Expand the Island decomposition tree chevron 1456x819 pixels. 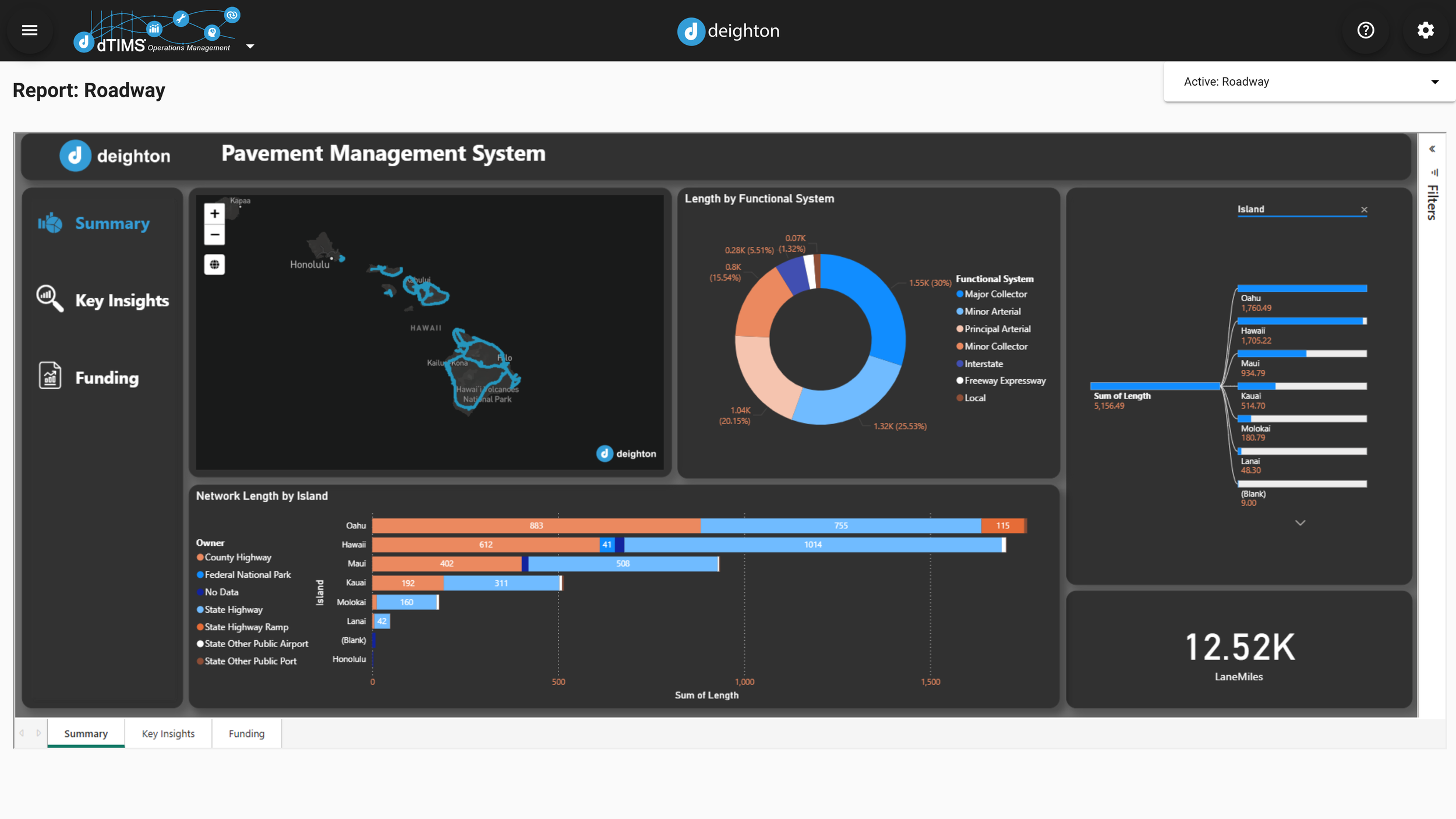(1301, 523)
